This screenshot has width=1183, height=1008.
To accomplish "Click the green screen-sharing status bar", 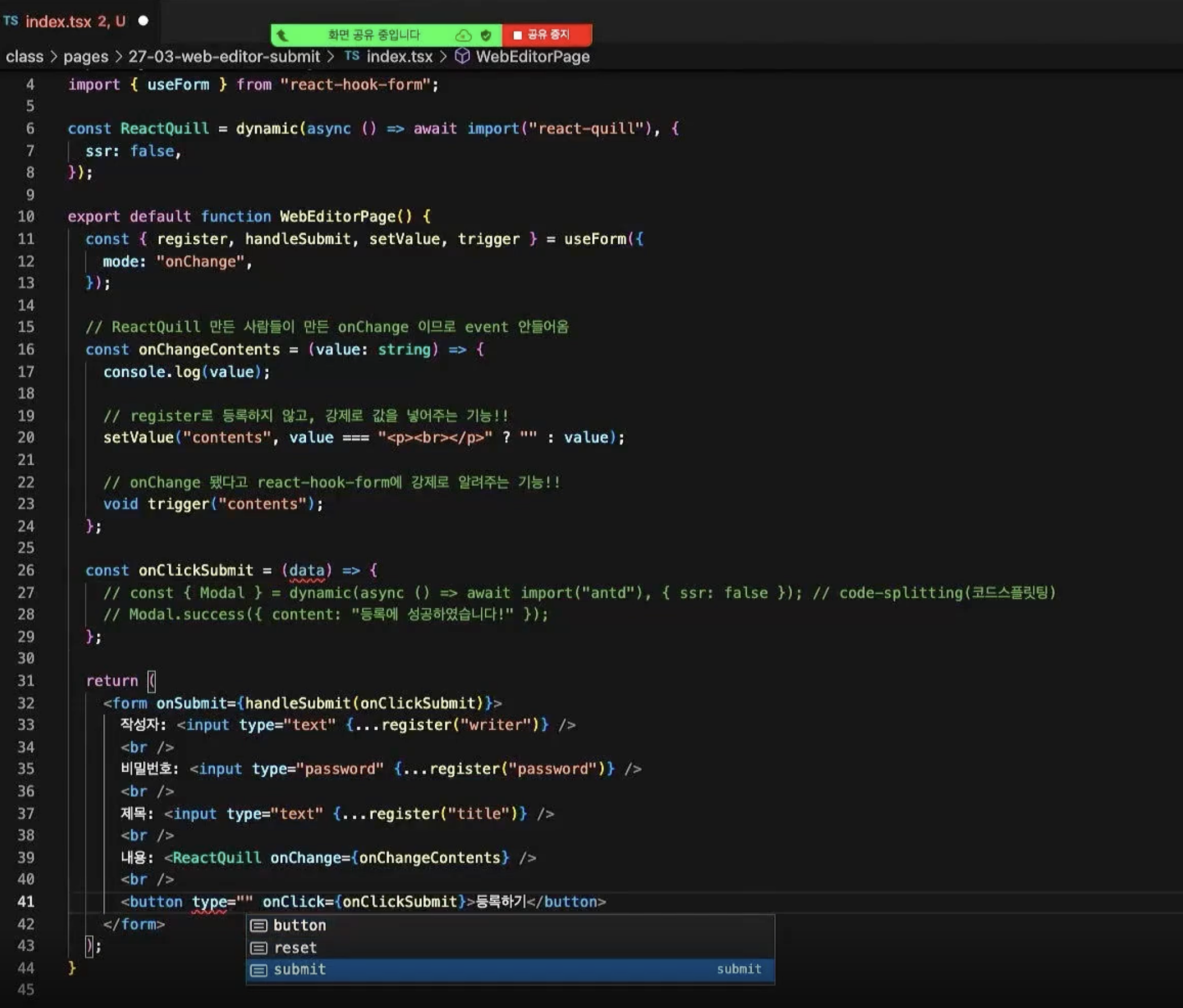I will [x=386, y=35].
